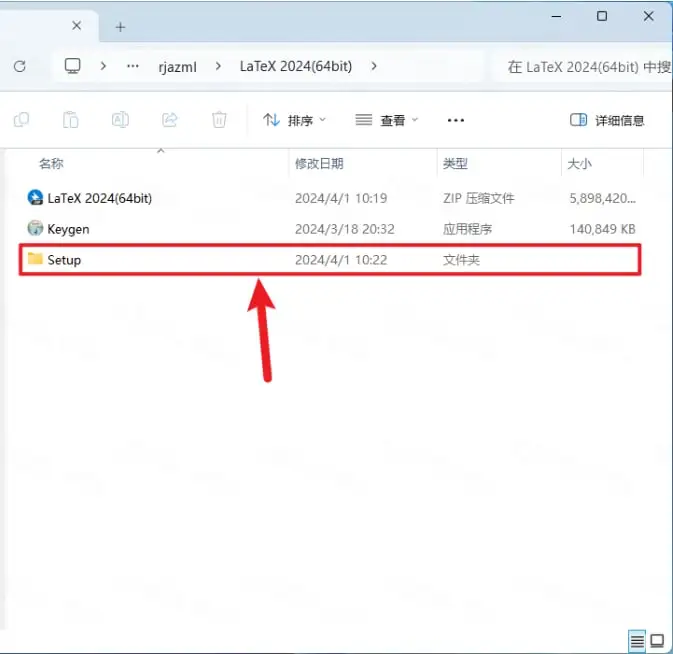This screenshot has height=654, width=673.
Task: Click the LaTeX 2024(64bit) ZIP file icon
Action: coord(35,198)
